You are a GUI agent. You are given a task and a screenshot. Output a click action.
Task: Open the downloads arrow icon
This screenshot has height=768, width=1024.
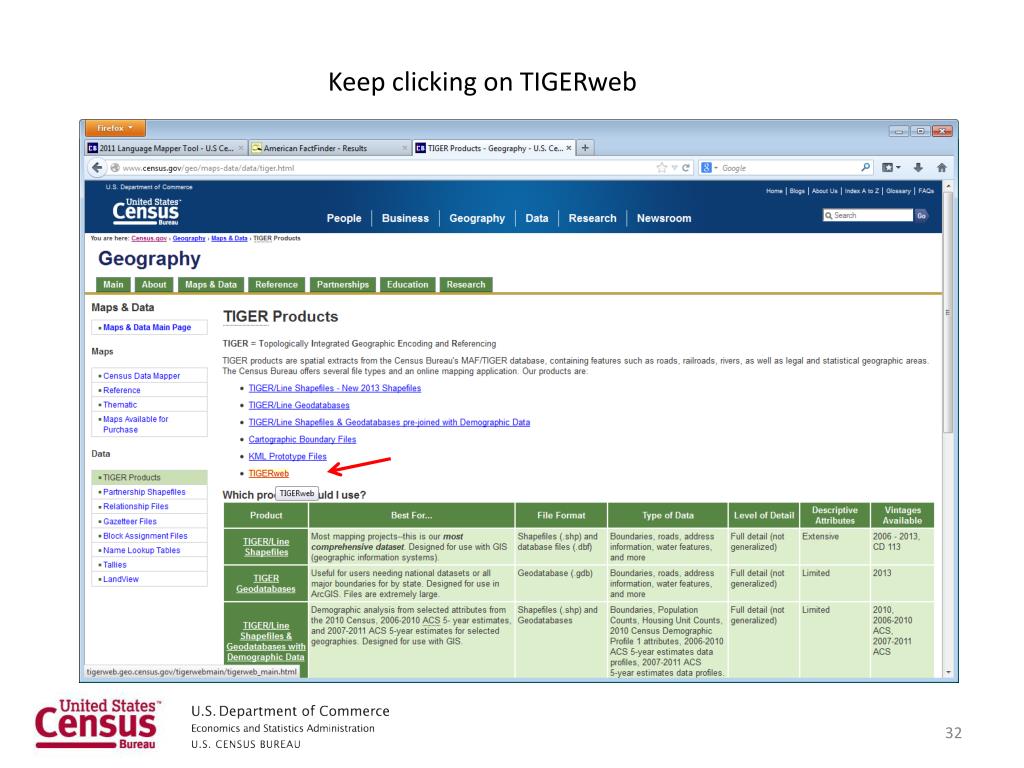click(x=918, y=168)
